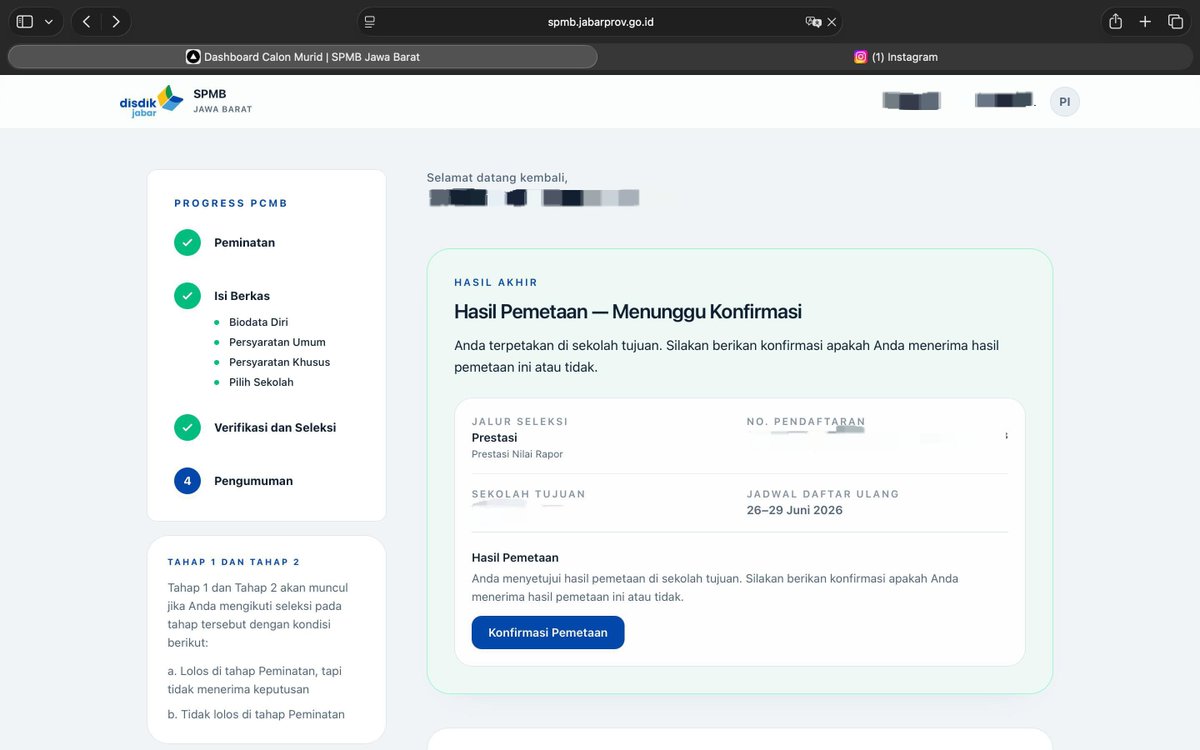The height and width of the screenshot is (750, 1200).
Task: Show the tab overview icon
Action: [x=1175, y=21]
